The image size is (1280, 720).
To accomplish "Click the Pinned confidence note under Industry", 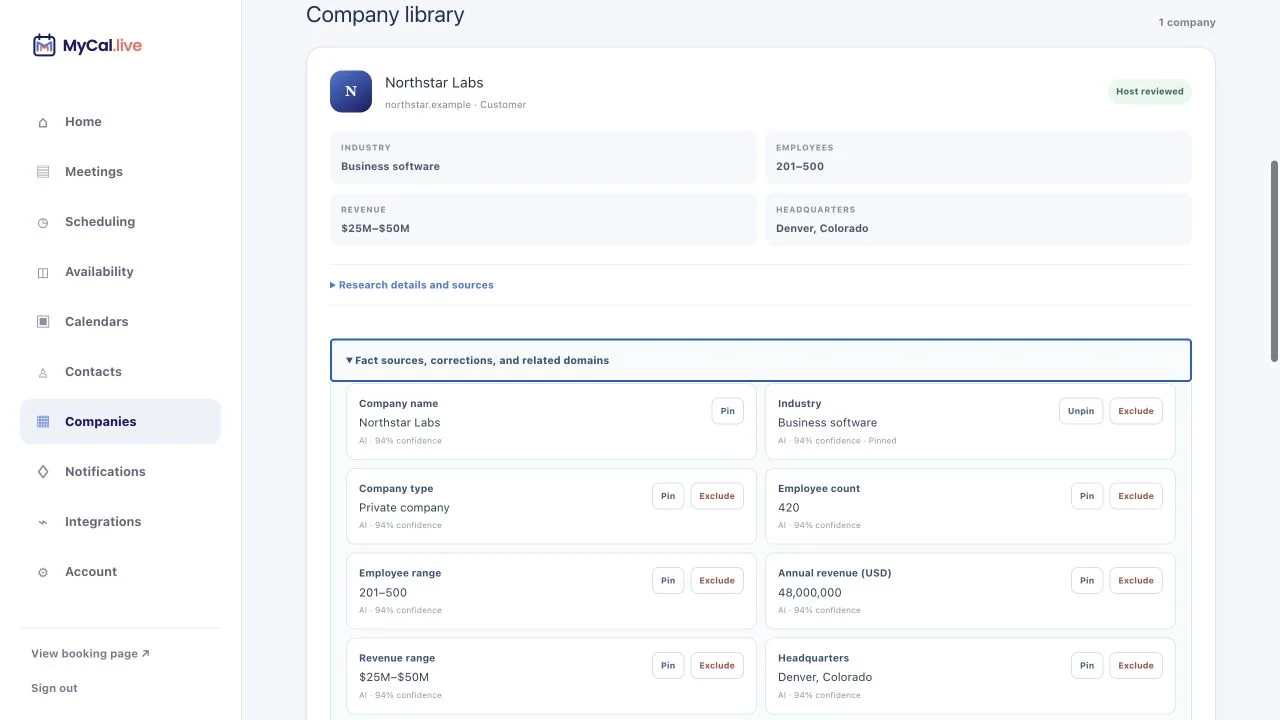I will pos(837,440).
